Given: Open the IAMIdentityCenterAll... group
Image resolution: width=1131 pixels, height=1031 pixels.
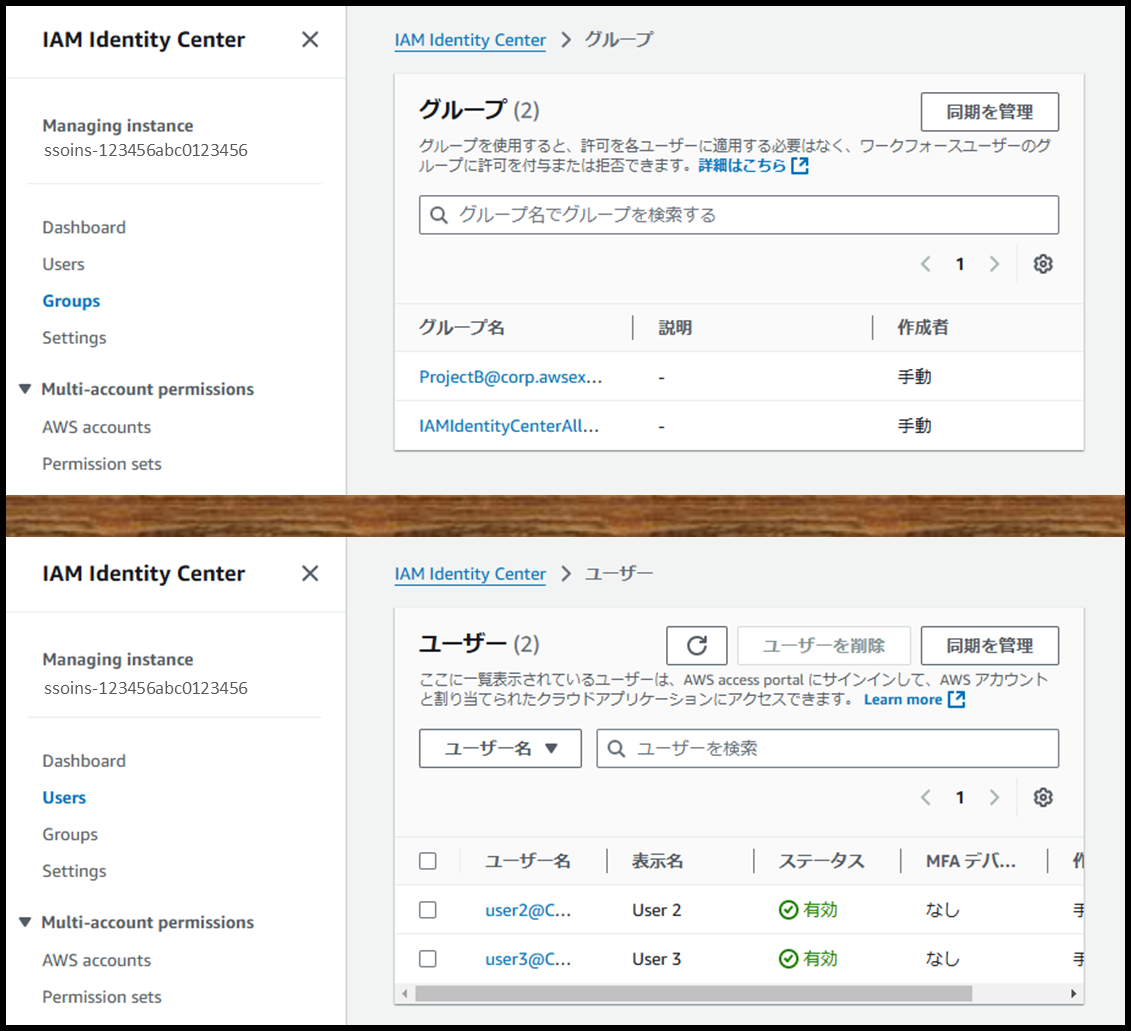Looking at the screenshot, I should click(509, 426).
